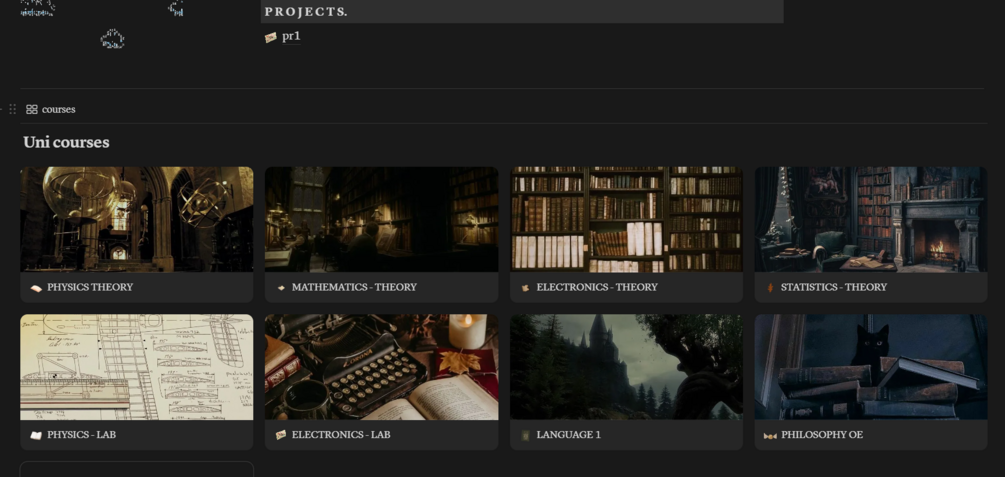The image size is (1005, 477).
Task: Open the pr1 project page
Action: (x=291, y=37)
